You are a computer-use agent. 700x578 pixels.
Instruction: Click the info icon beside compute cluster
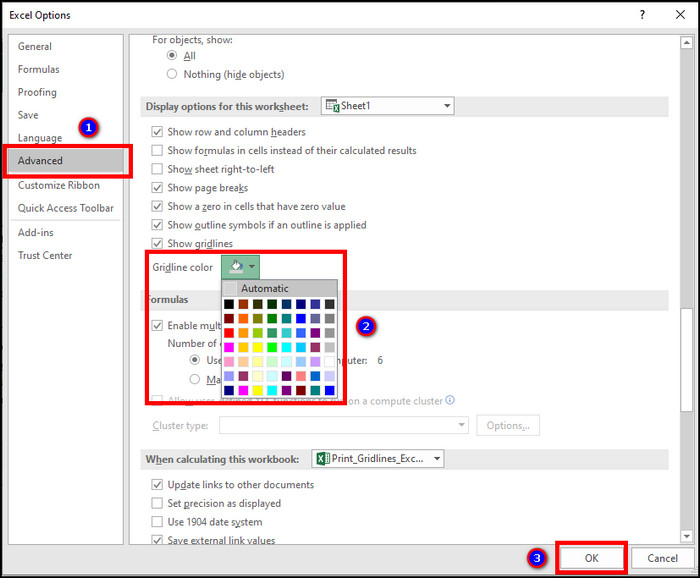(450, 400)
